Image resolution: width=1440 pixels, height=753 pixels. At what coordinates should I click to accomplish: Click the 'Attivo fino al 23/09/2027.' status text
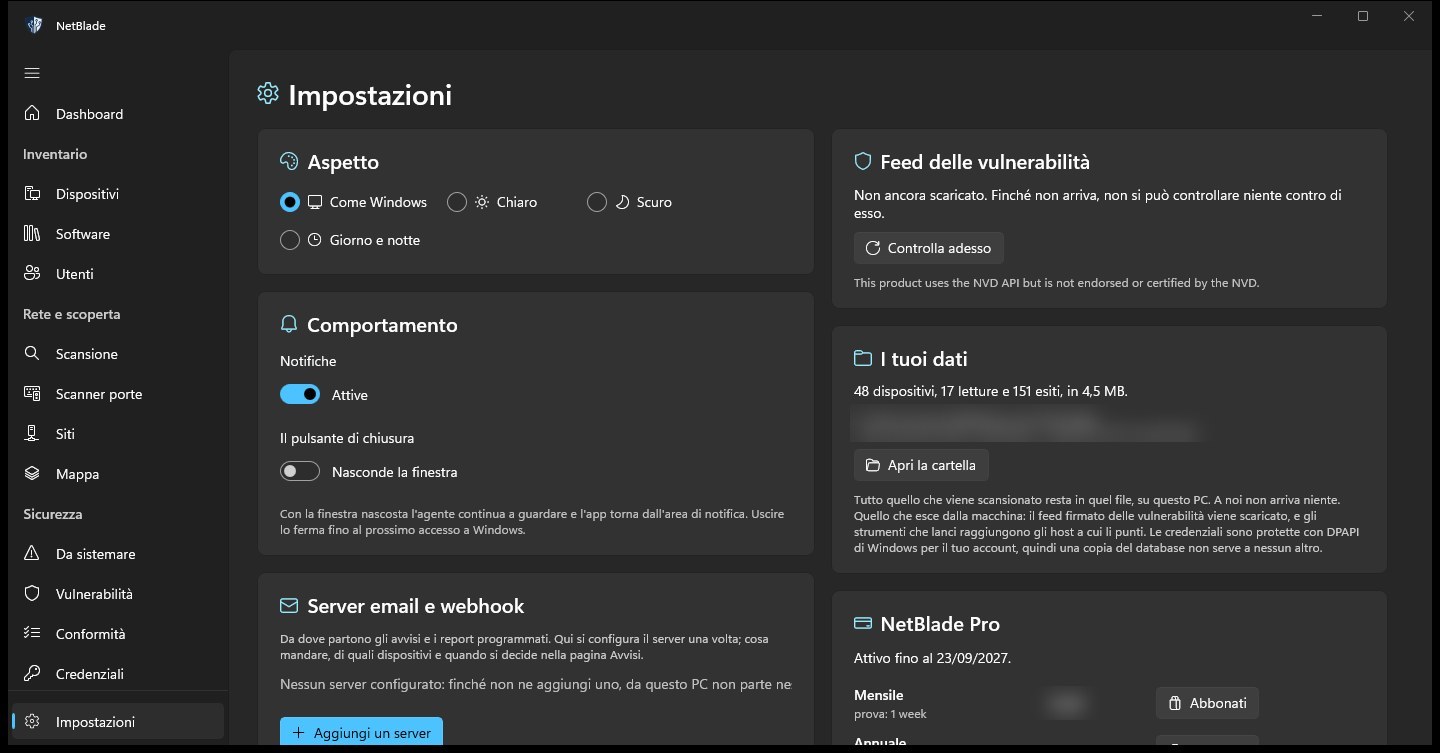click(x=933, y=658)
